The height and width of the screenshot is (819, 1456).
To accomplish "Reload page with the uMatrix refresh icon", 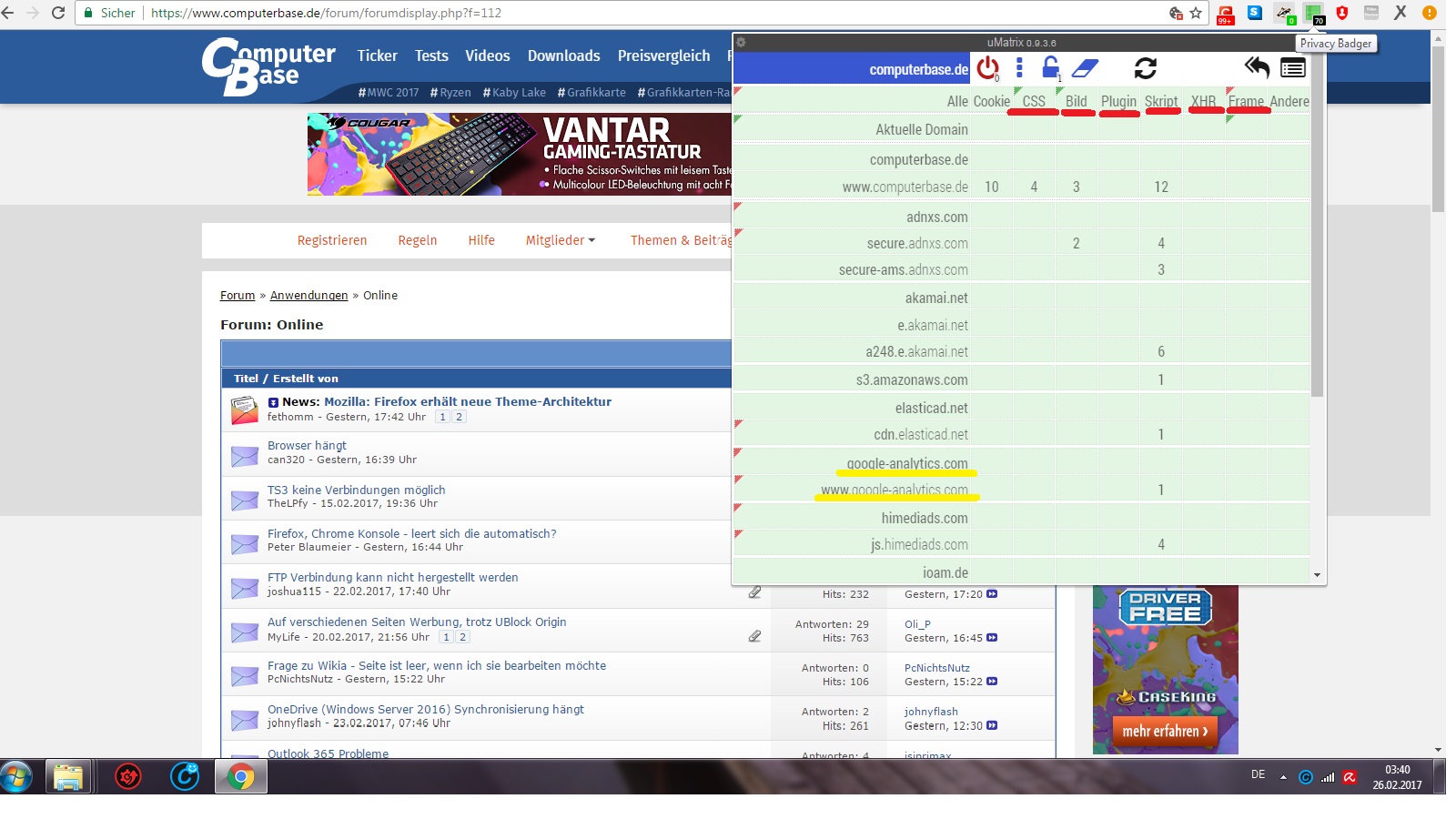I will [1146, 68].
